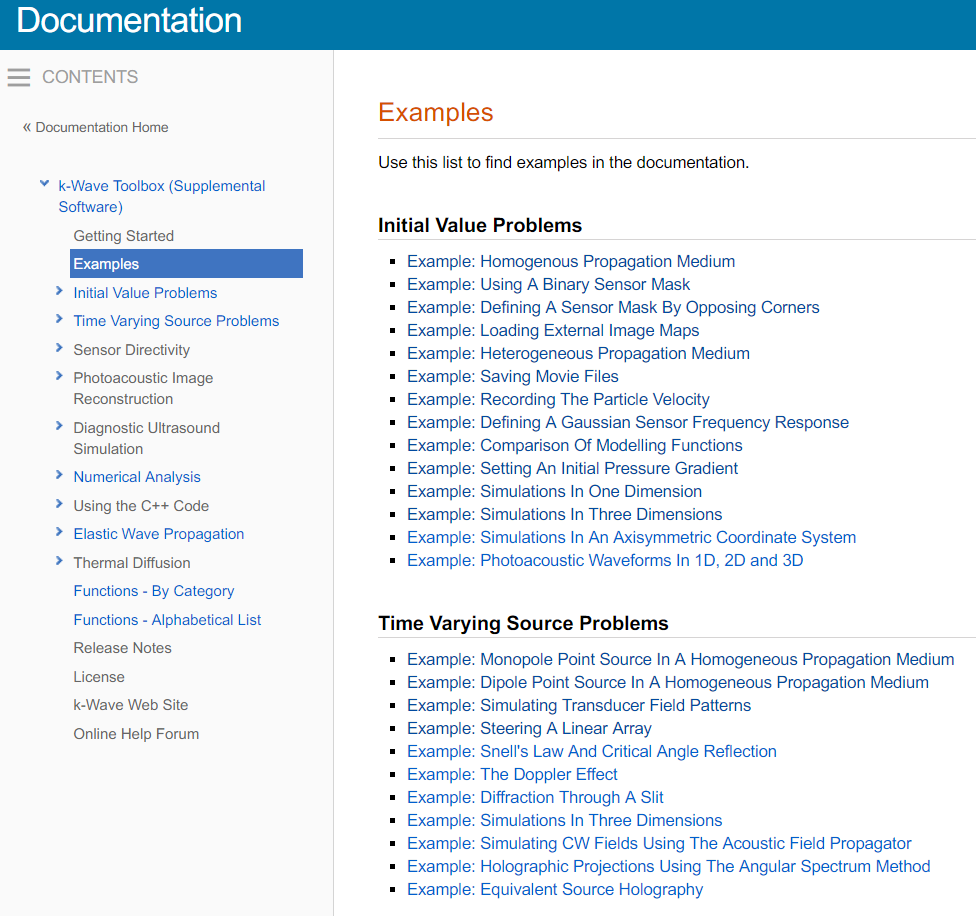Image resolution: width=976 pixels, height=916 pixels.
Task: Expand the Numerical Analysis chevron
Action: [x=60, y=476]
